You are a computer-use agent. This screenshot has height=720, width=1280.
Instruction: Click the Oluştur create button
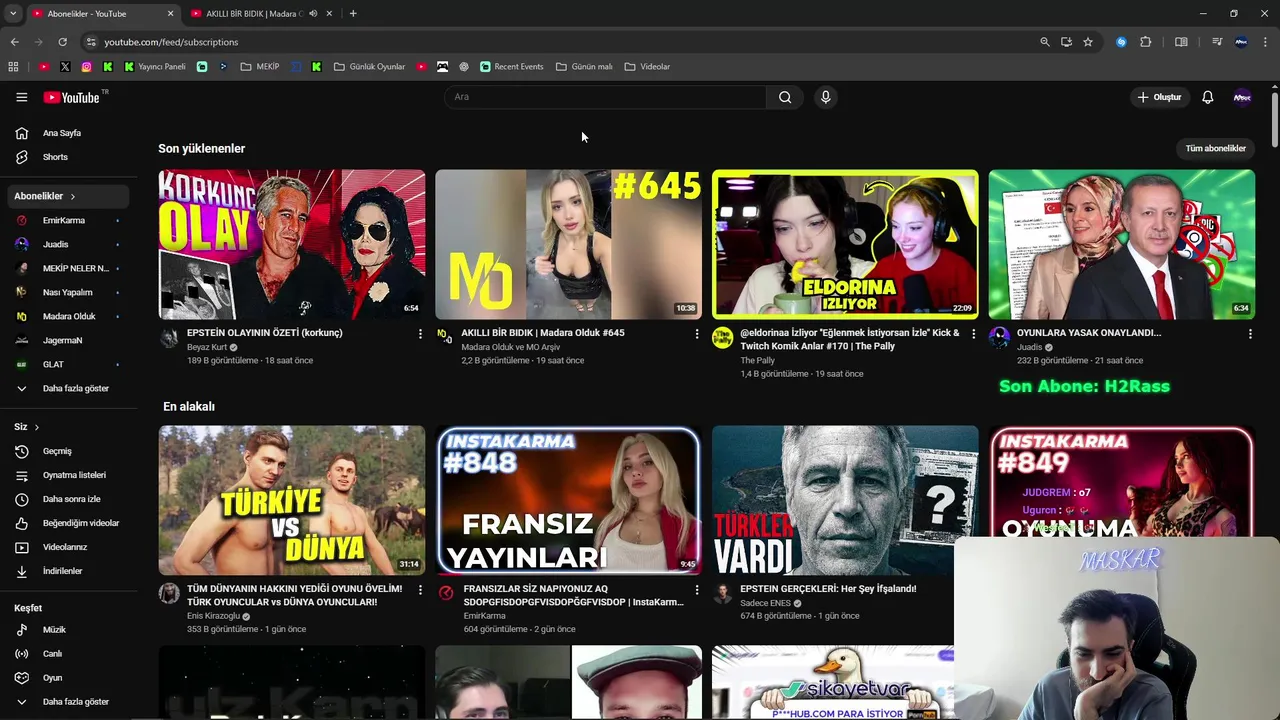coord(1159,97)
